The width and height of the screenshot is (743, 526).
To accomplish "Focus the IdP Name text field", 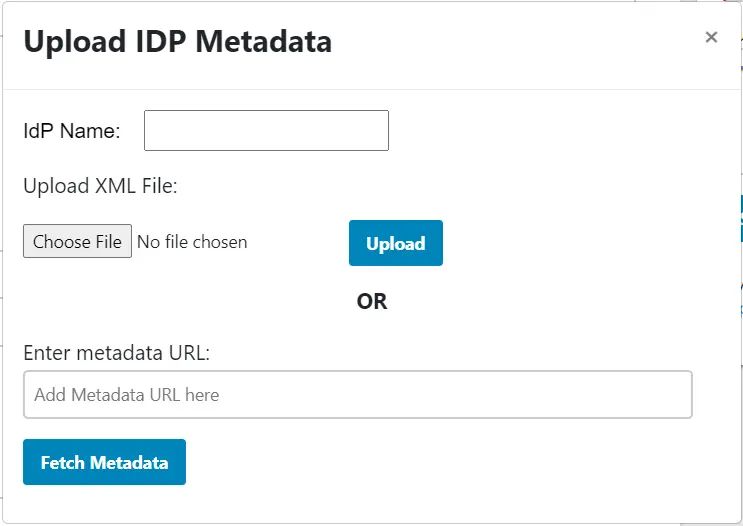I will [x=266, y=131].
